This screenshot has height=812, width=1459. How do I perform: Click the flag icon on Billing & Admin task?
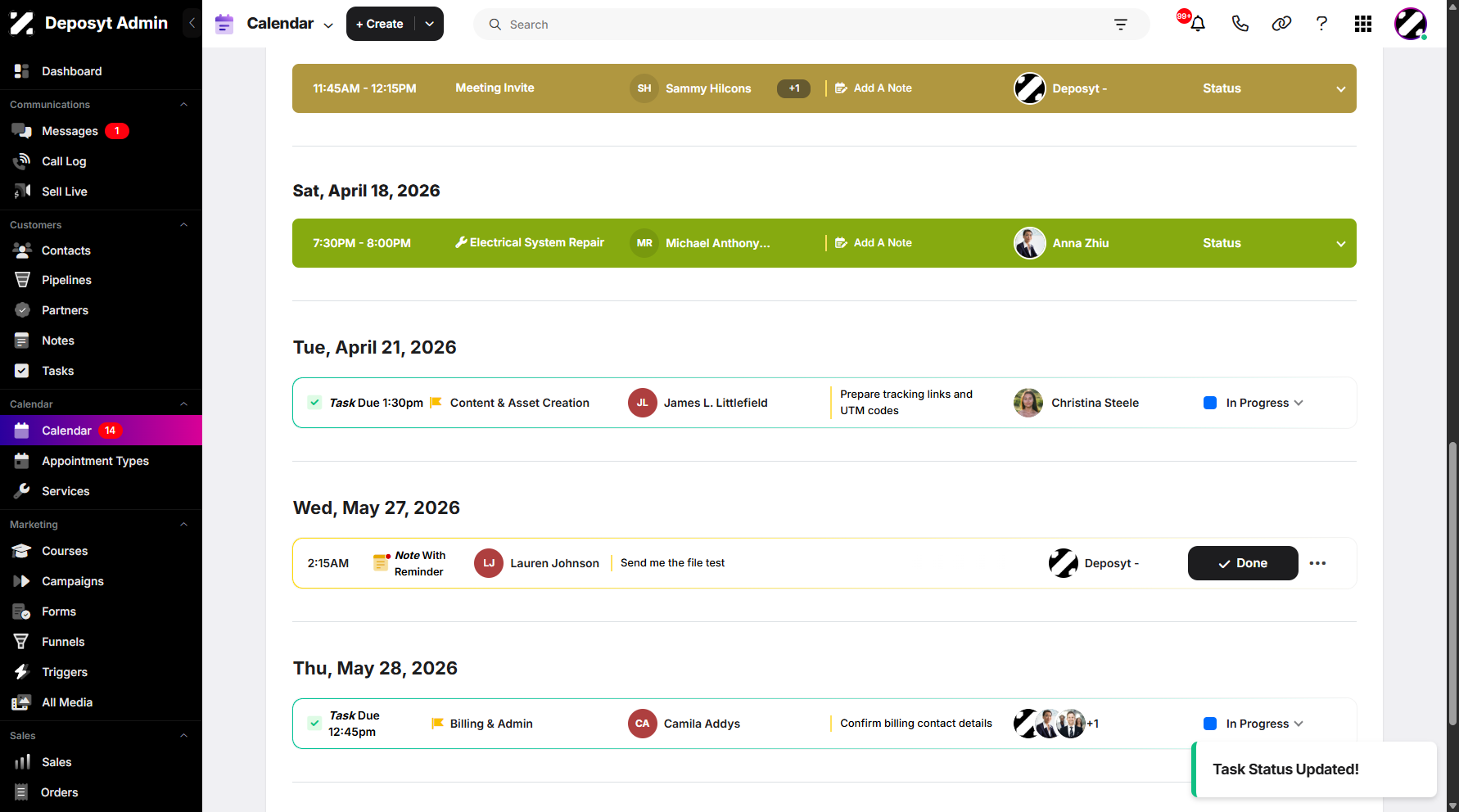[437, 724]
